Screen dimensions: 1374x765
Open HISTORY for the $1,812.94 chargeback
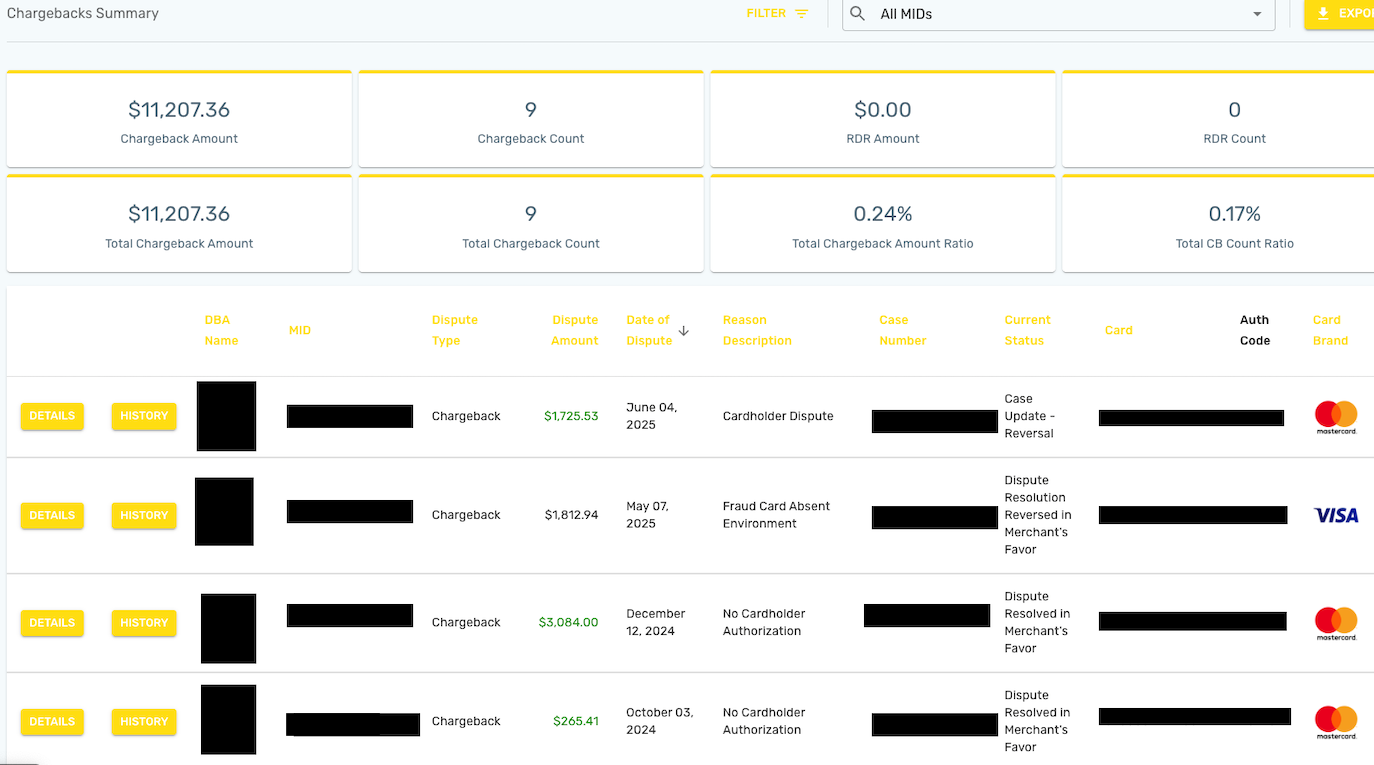pyautogui.click(x=144, y=515)
